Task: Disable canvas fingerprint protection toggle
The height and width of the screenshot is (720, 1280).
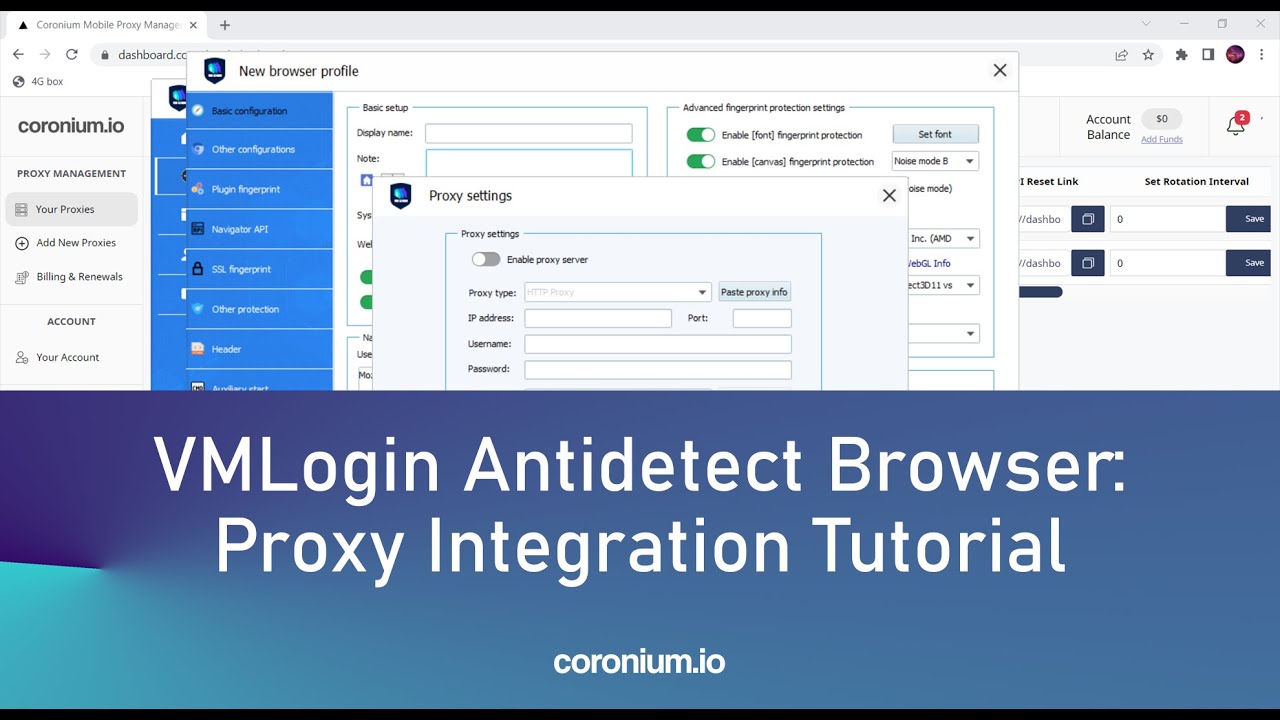Action: point(701,161)
